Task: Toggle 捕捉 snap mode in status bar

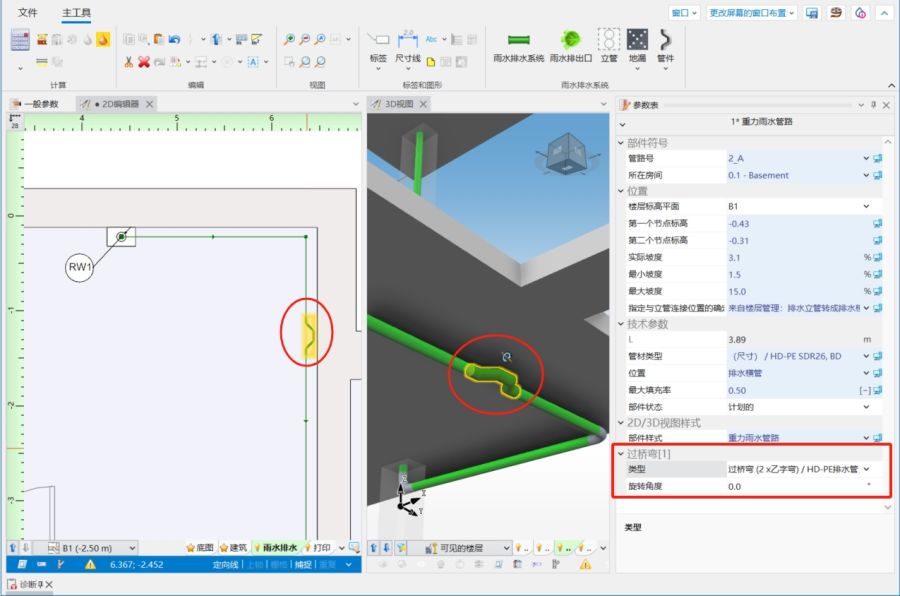Action: point(301,565)
